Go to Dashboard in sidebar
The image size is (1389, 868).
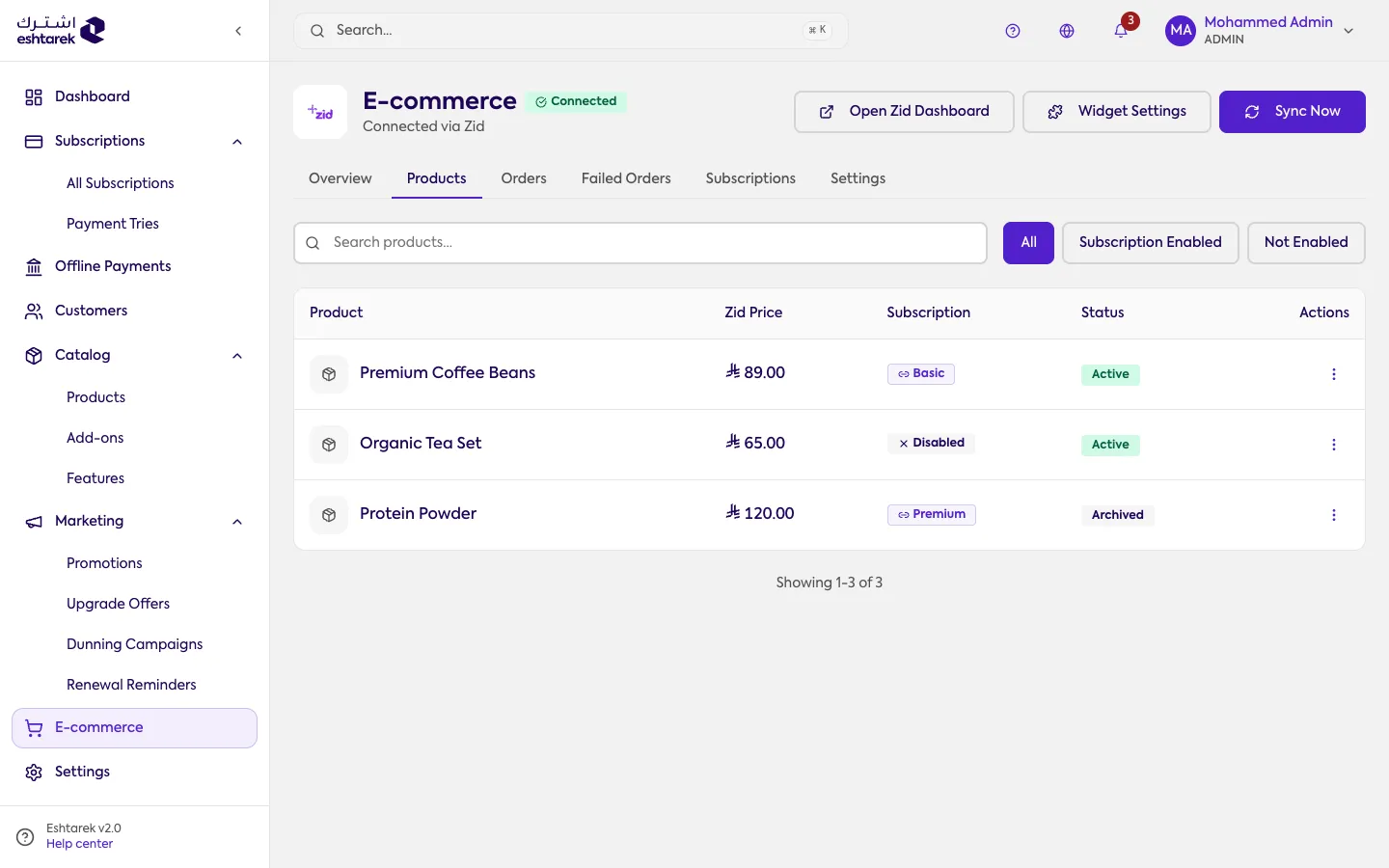pyautogui.click(x=135, y=96)
